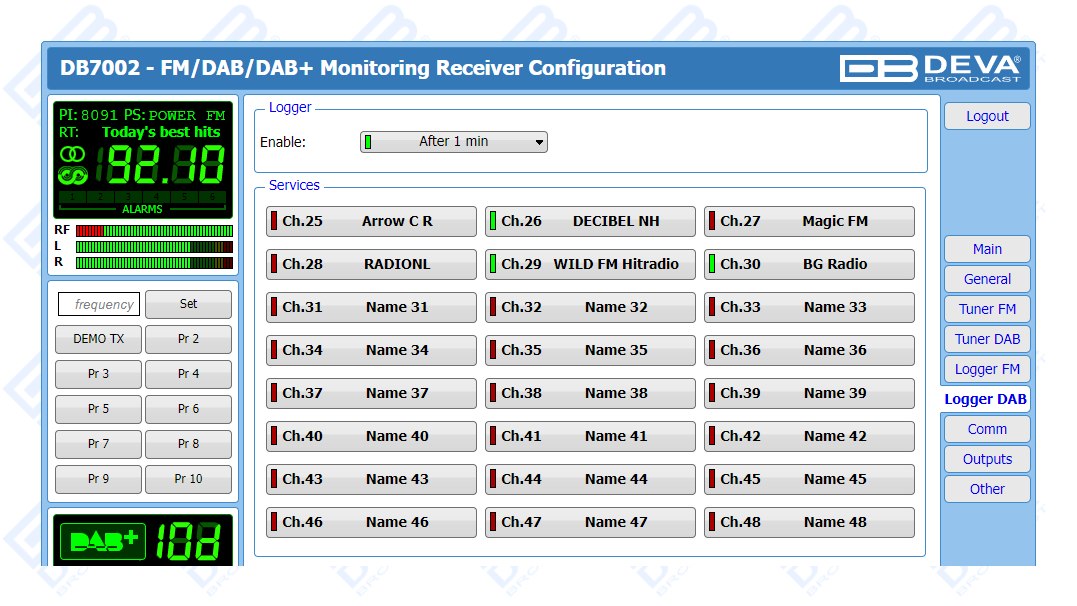Click the red LED on Ch.25
Screen dimensions: 1077x606
[x=274, y=221]
